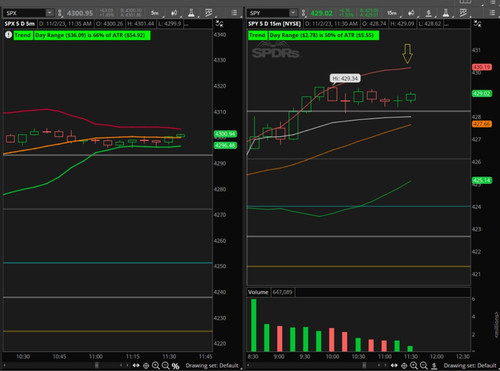Click the 4300.94 price tag on SPX axis

pyautogui.click(x=225, y=134)
